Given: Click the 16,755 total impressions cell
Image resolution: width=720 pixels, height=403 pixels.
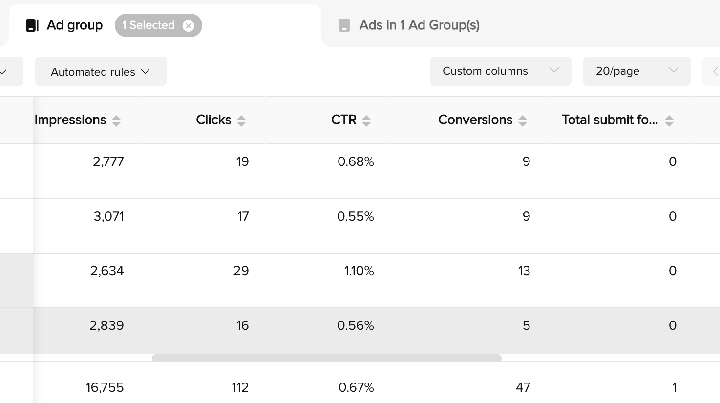Looking at the screenshot, I should coord(105,388).
